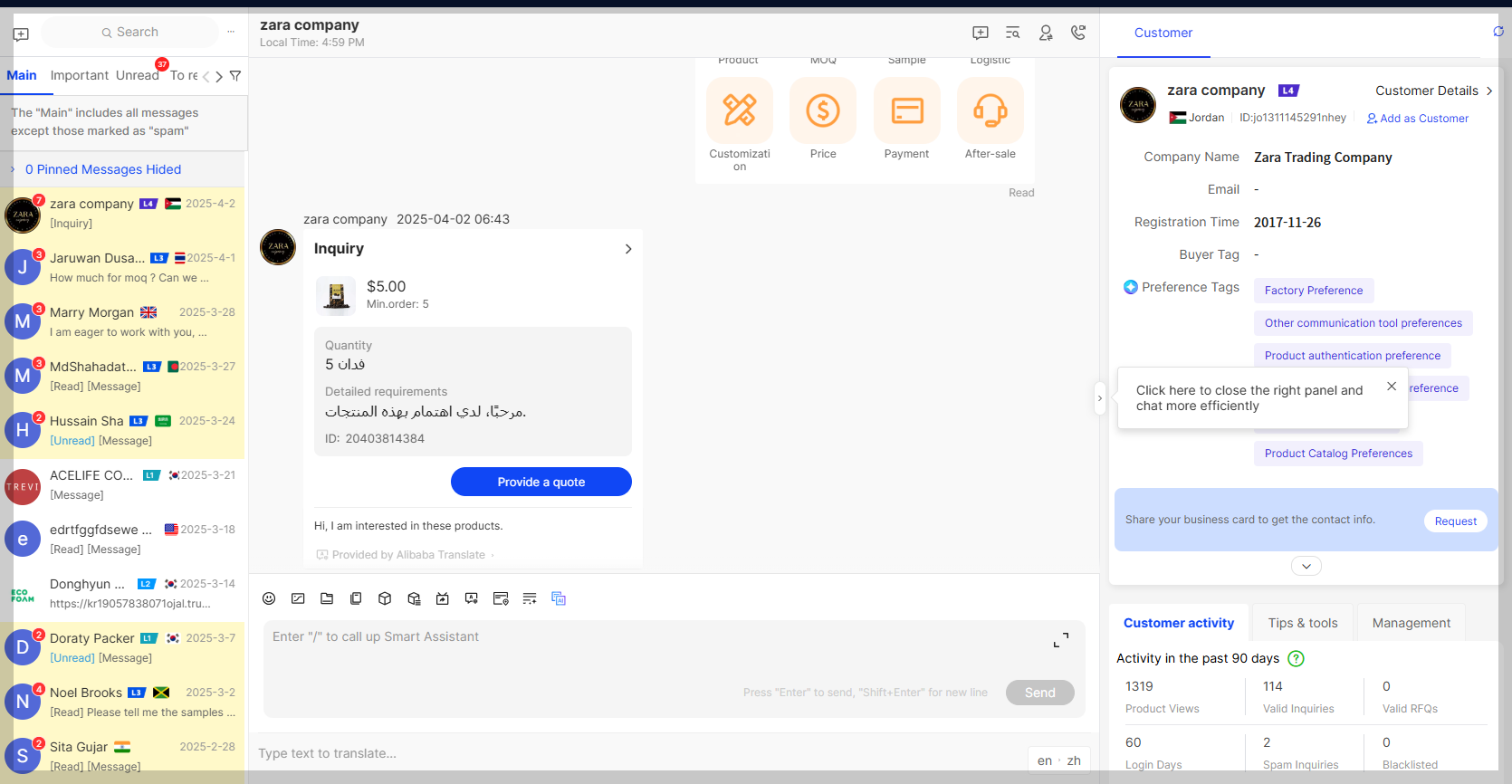Click the Customization quick action icon

tap(740, 110)
